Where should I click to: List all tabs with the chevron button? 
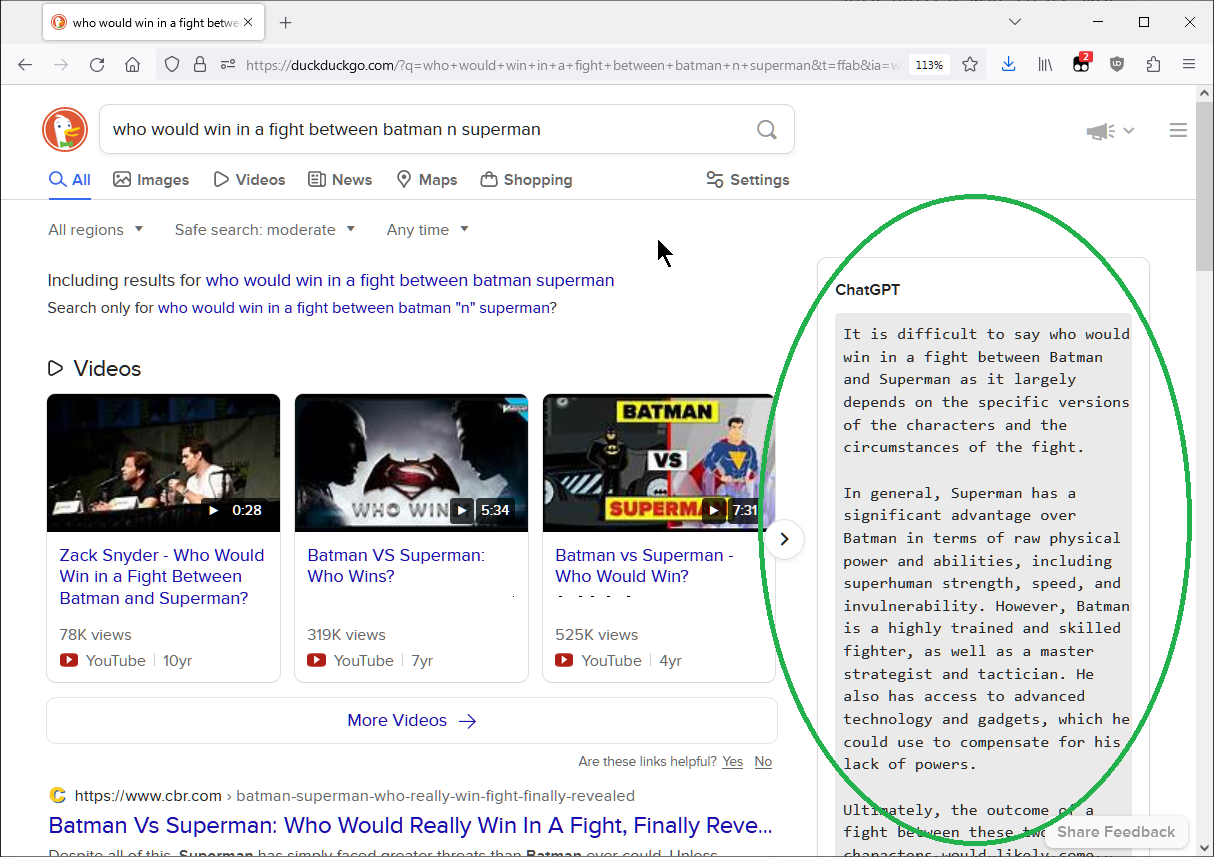click(1015, 22)
